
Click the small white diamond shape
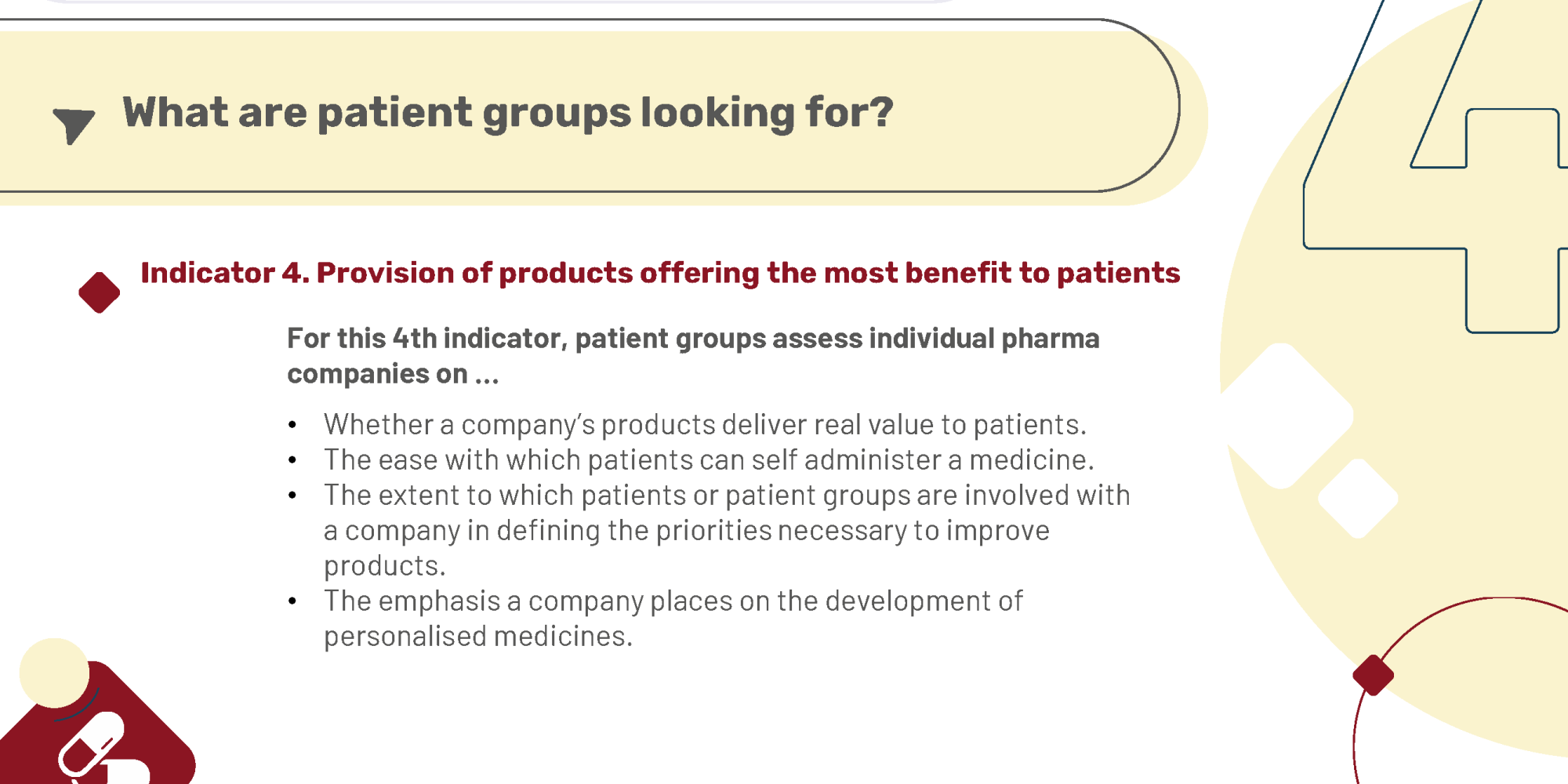point(1358,498)
